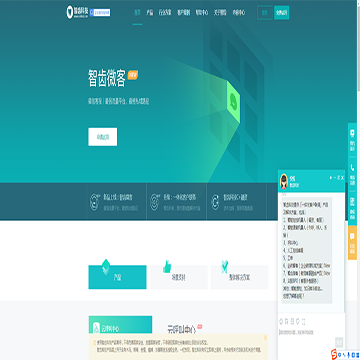Click the 云呼叫中心 section heading
Image resolution: width=360 pixels, height=360 pixels.
(182, 329)
